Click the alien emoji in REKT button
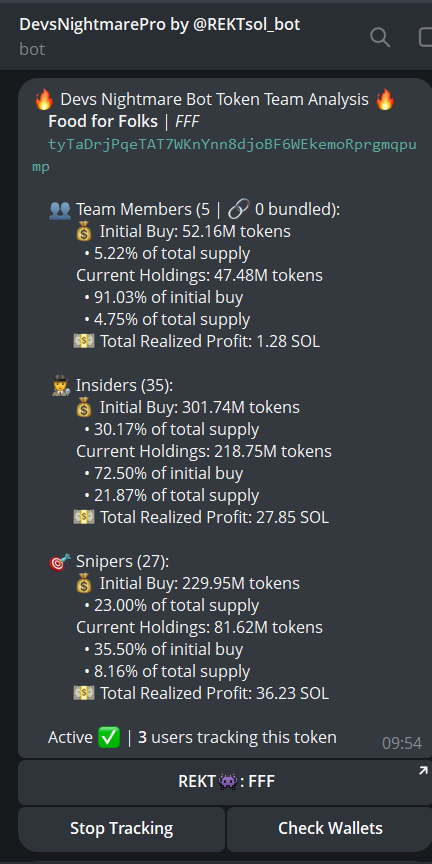The image size is (432, 864). [228, 782]
